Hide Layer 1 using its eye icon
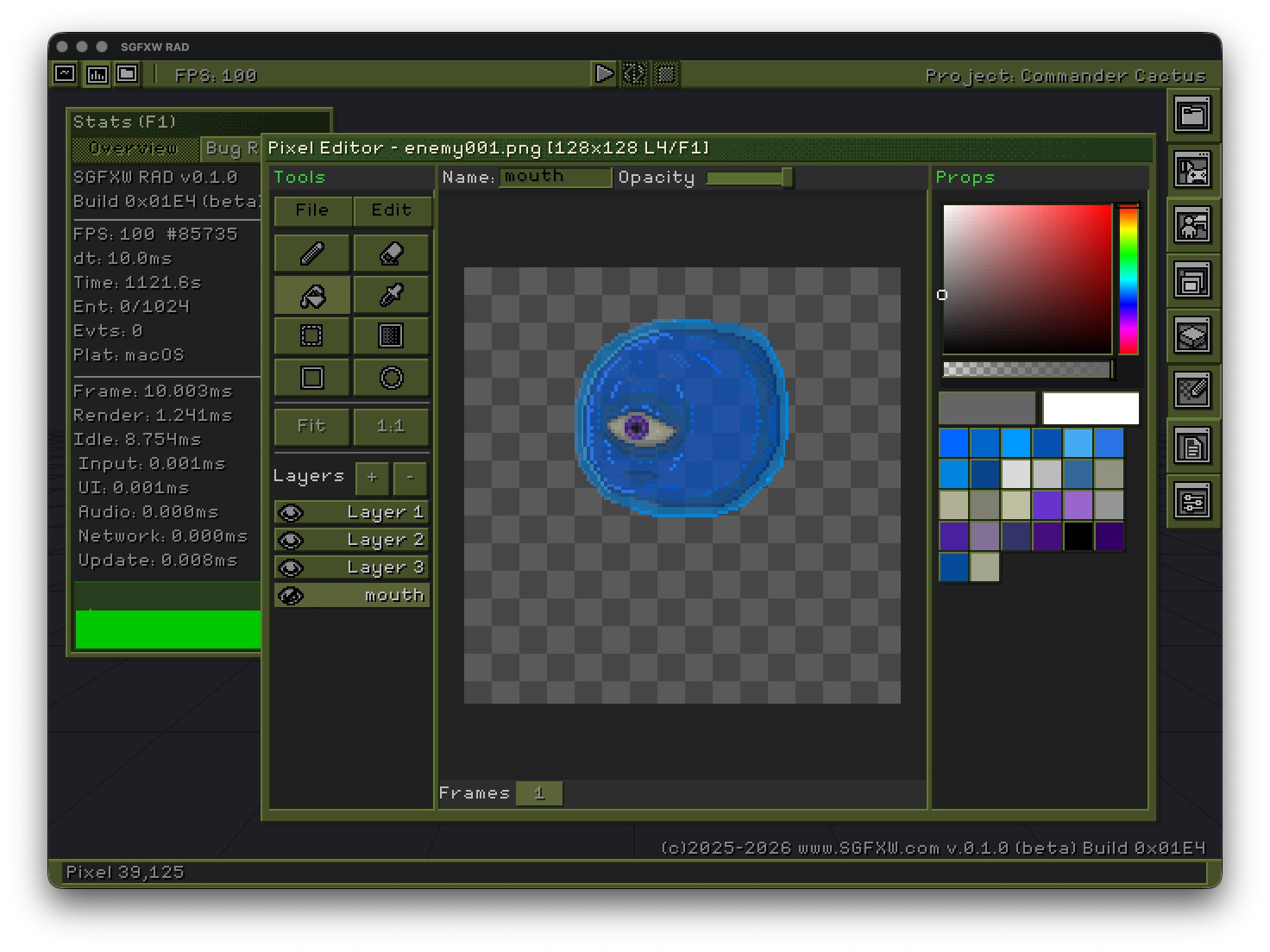The image size is (1270, 952). (x=292, y=513)
